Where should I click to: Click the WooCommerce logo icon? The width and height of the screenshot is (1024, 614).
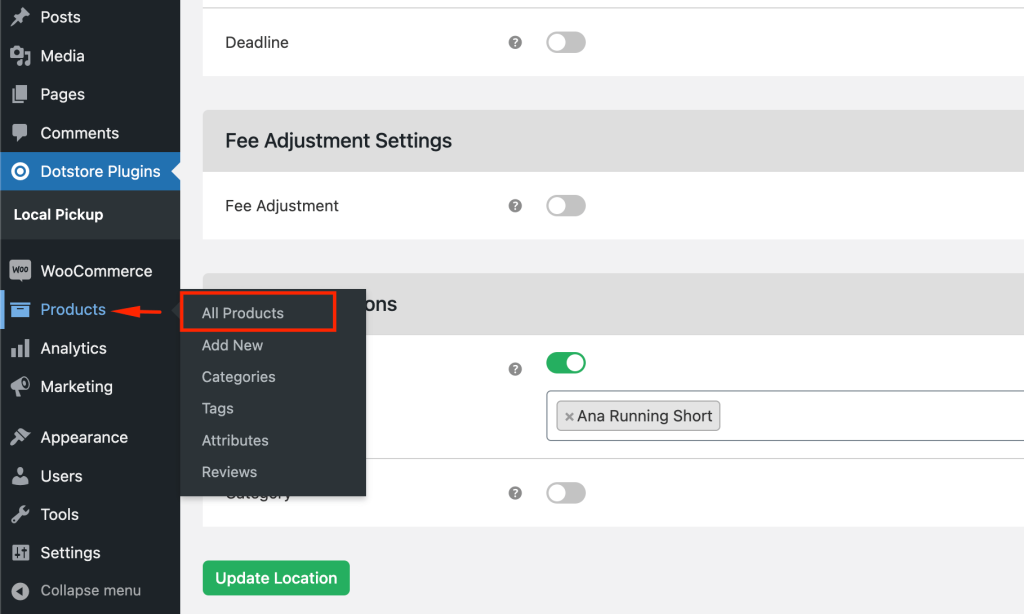pos(20,271)
